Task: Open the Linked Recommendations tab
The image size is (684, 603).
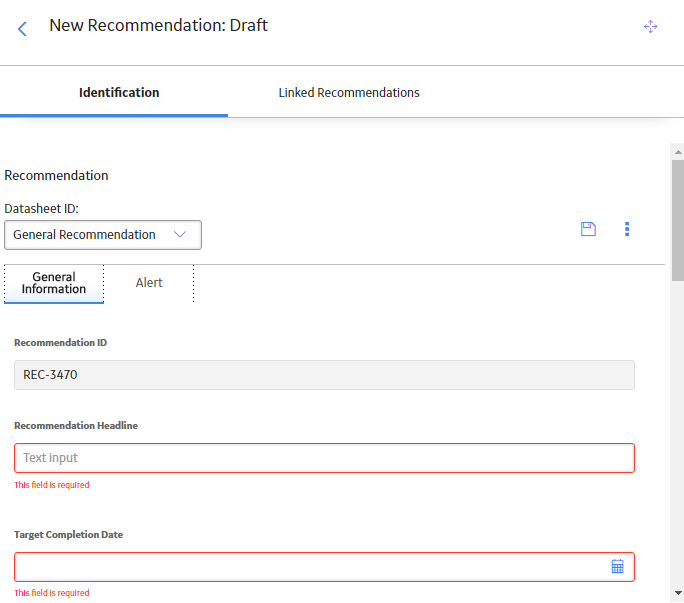Action: [349, 93]
